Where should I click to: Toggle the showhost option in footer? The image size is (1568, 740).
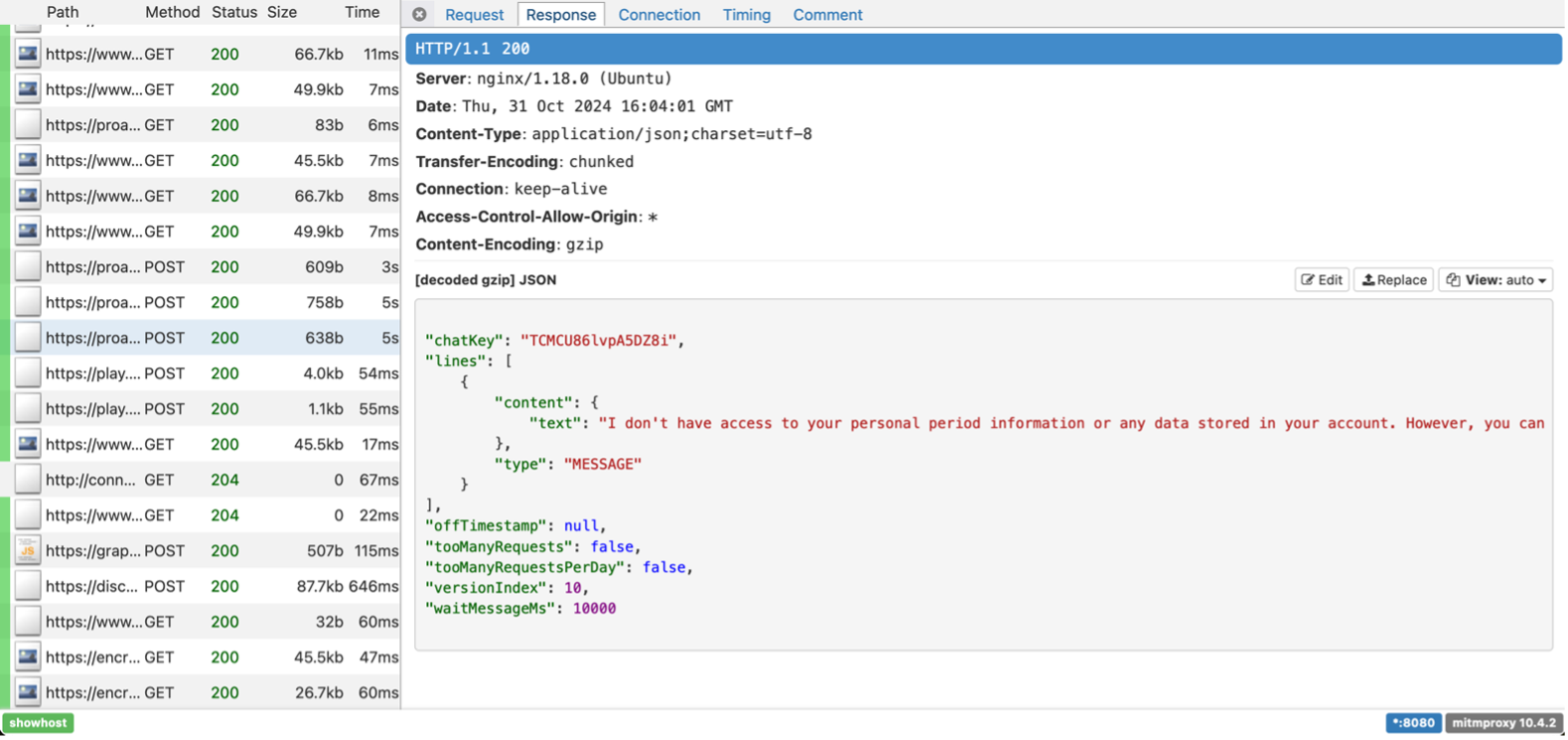pos(38,723)
